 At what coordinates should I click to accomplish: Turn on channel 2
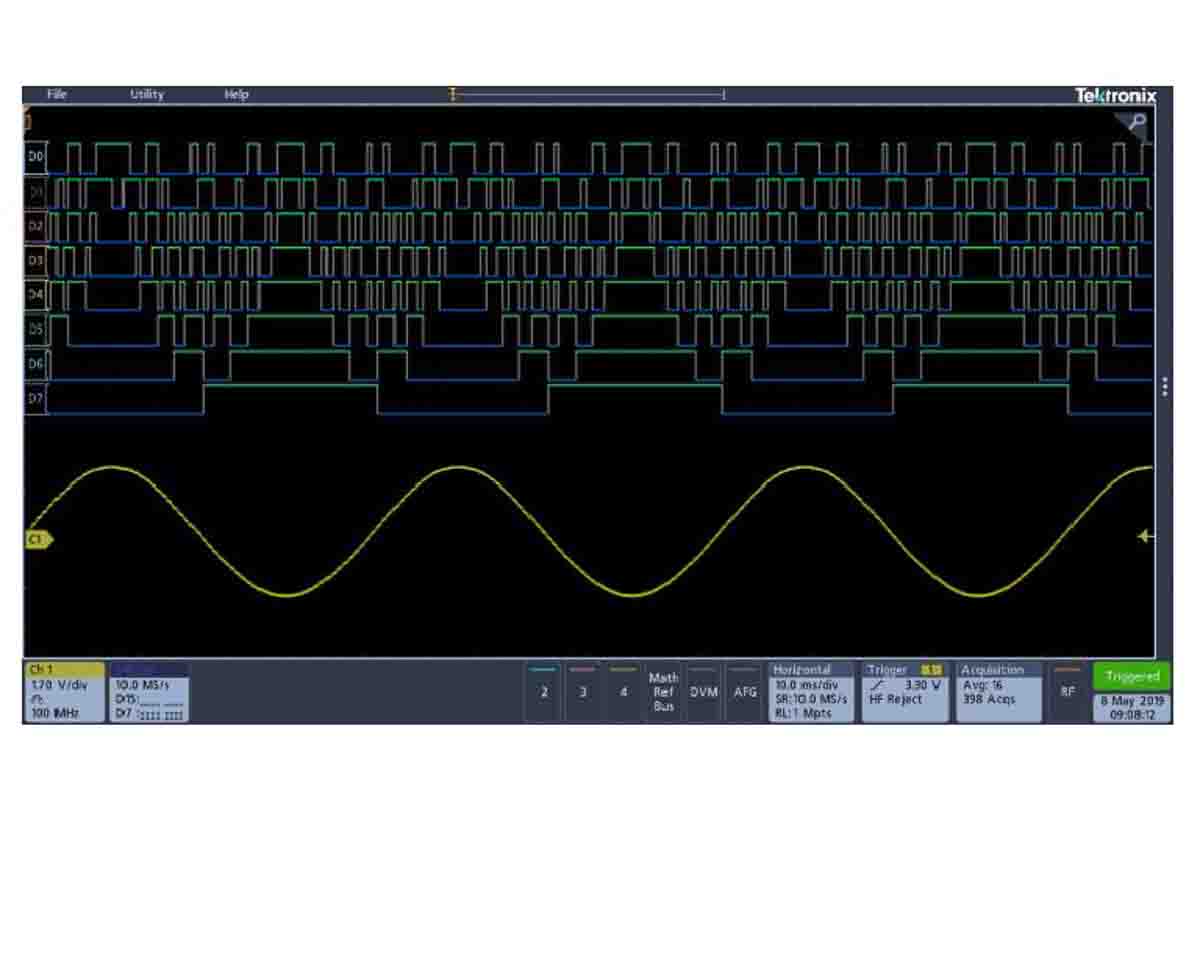point(543,692)
